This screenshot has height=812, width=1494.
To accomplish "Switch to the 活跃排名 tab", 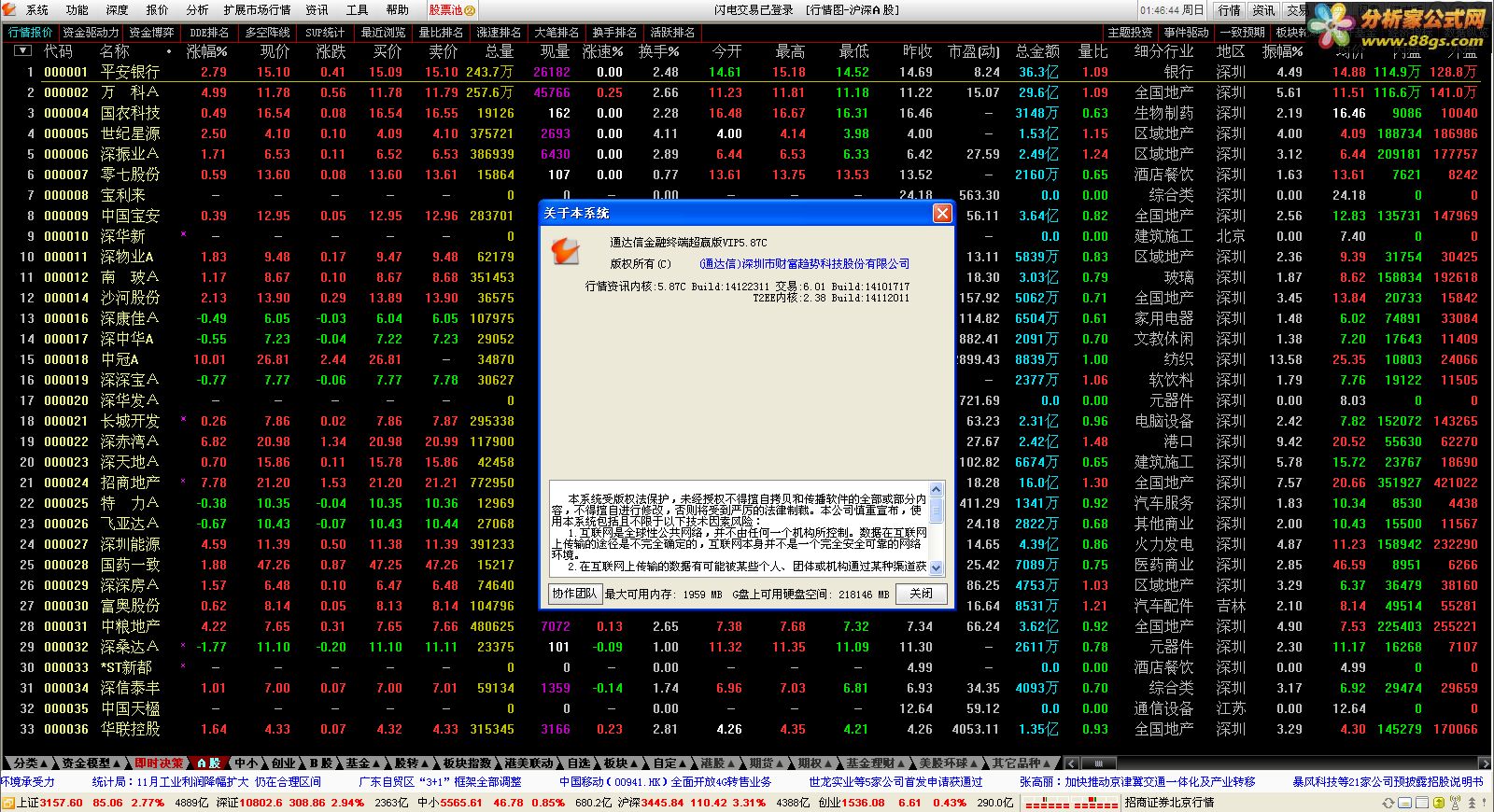I will [x=672, y=33].
